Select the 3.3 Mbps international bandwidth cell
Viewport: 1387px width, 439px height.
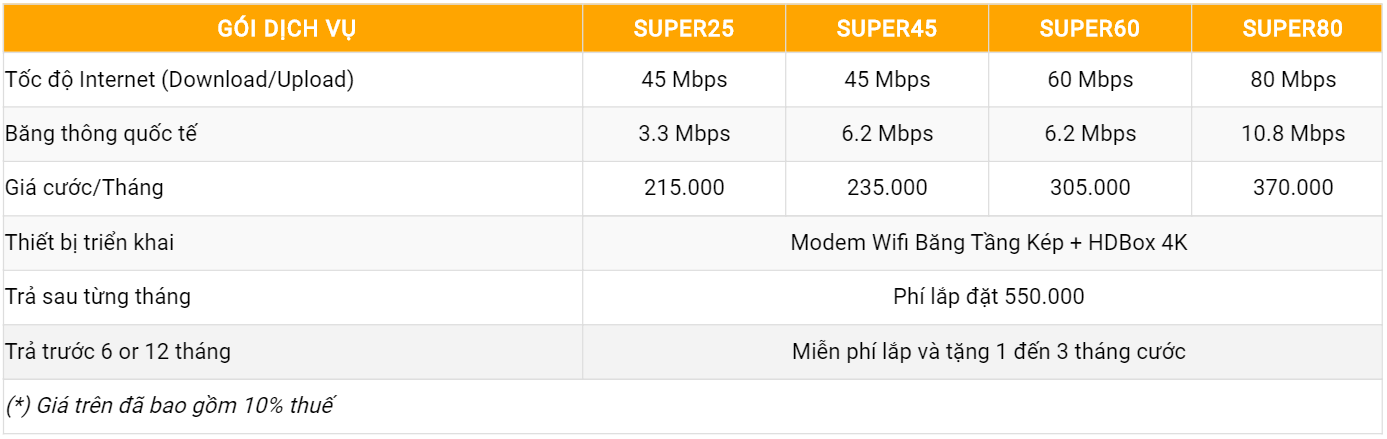coord(684,134)
